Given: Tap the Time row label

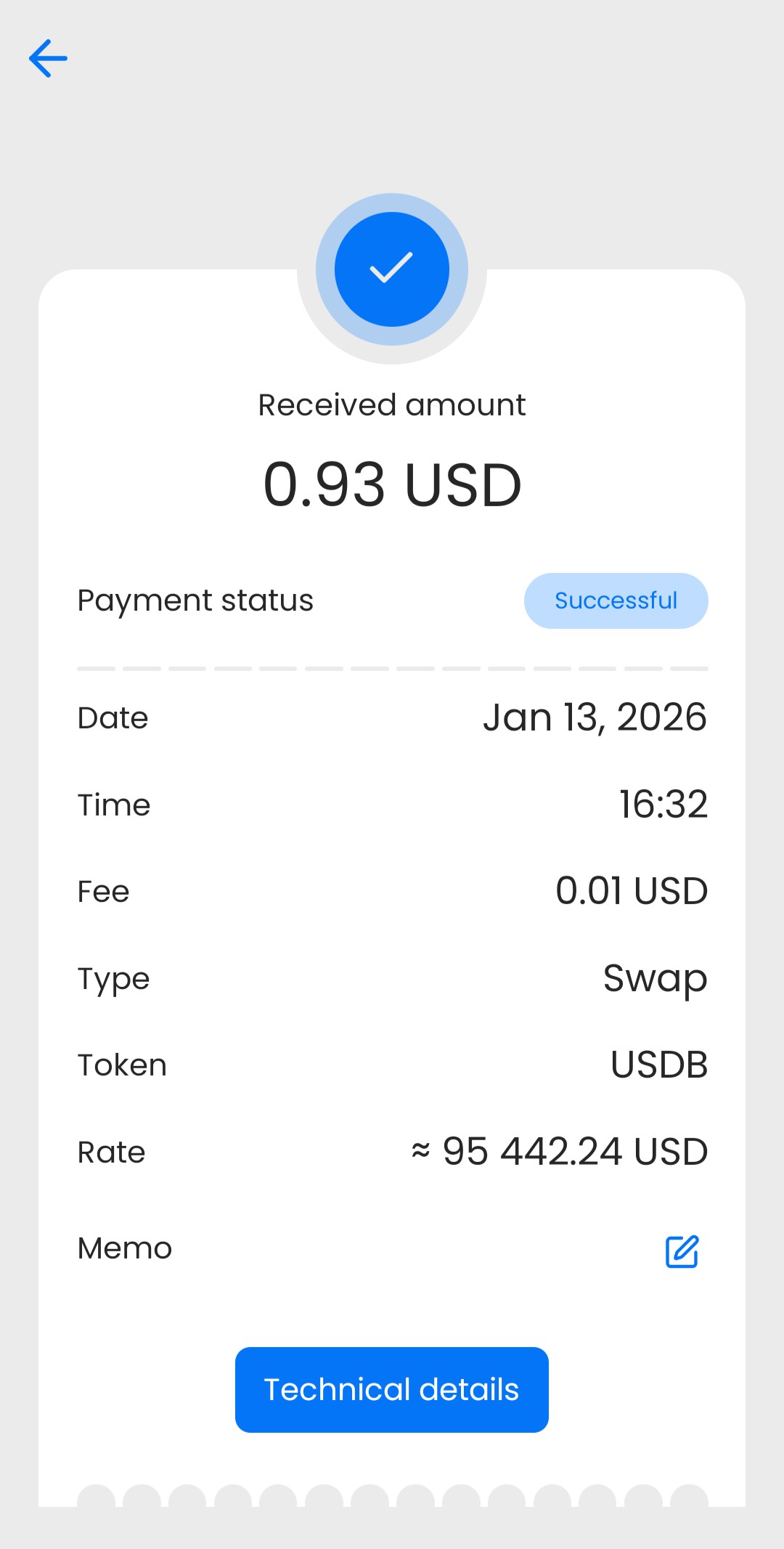Looking at the screenshot, I should click(x=114, y=805).
